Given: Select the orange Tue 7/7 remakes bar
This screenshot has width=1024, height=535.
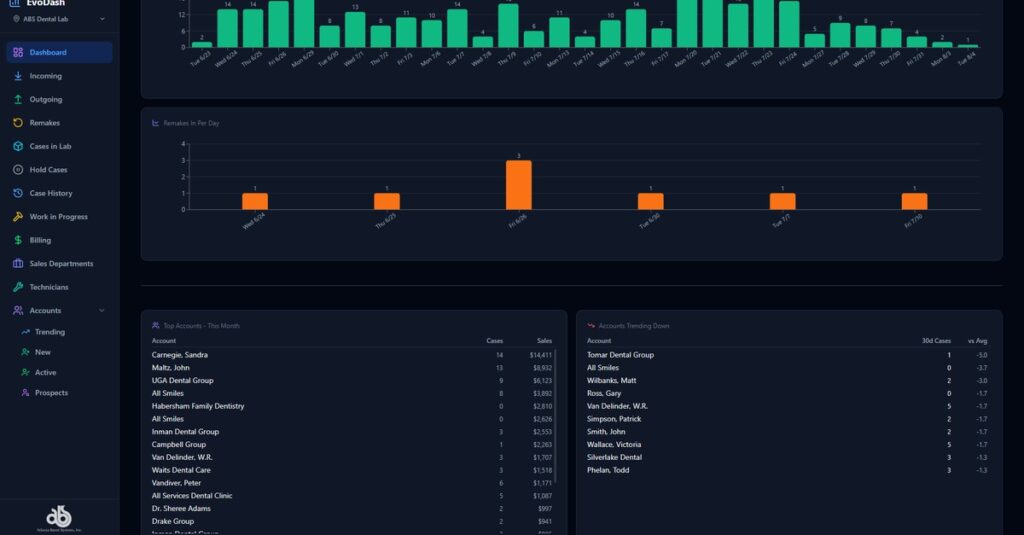Looking at the screenshot, I should (x=782, y=201).
